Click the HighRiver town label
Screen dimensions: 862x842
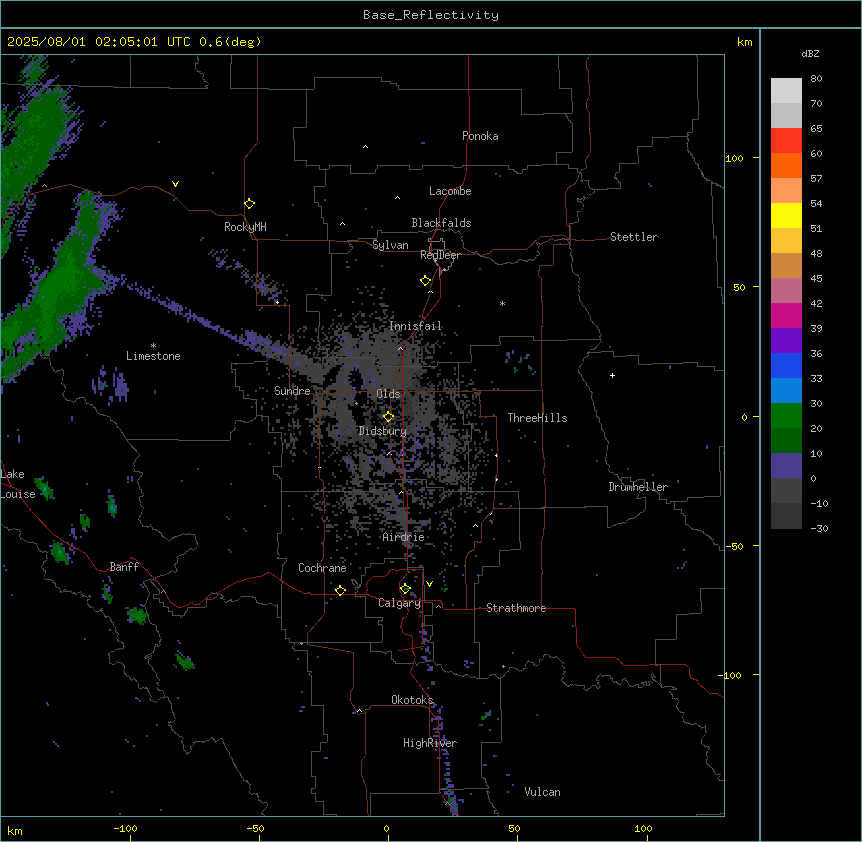[430, 743]
